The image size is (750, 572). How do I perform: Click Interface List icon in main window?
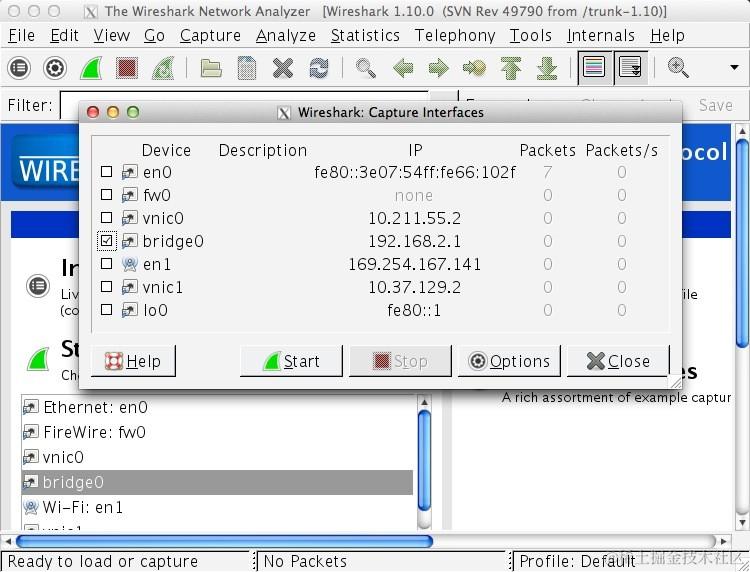(x=38, y=286)
